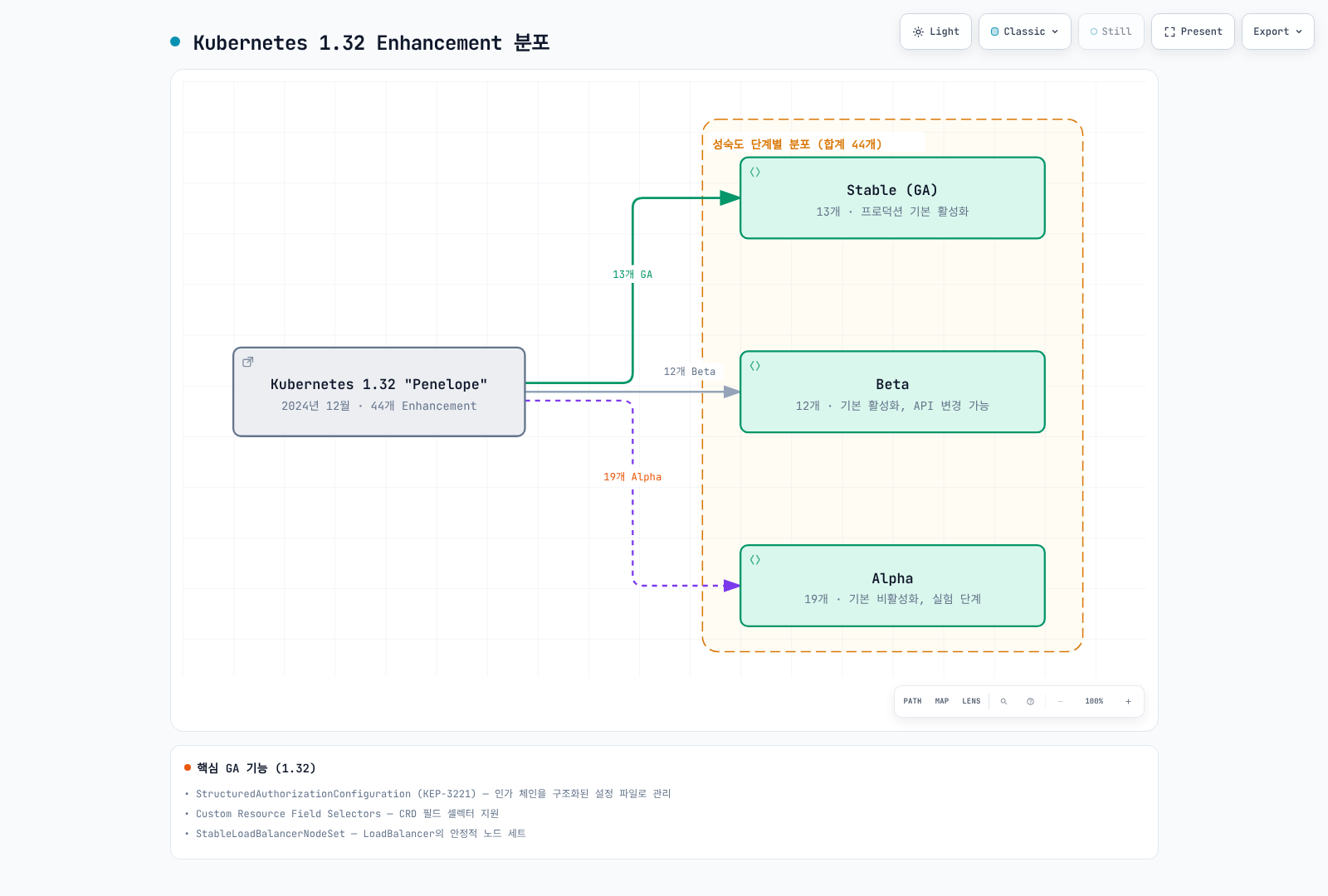Viewport: 1328px width, 896px height.
Task: Click the chevron on the Classic button
Action: pyautogui.click(x=1055, y=32)
